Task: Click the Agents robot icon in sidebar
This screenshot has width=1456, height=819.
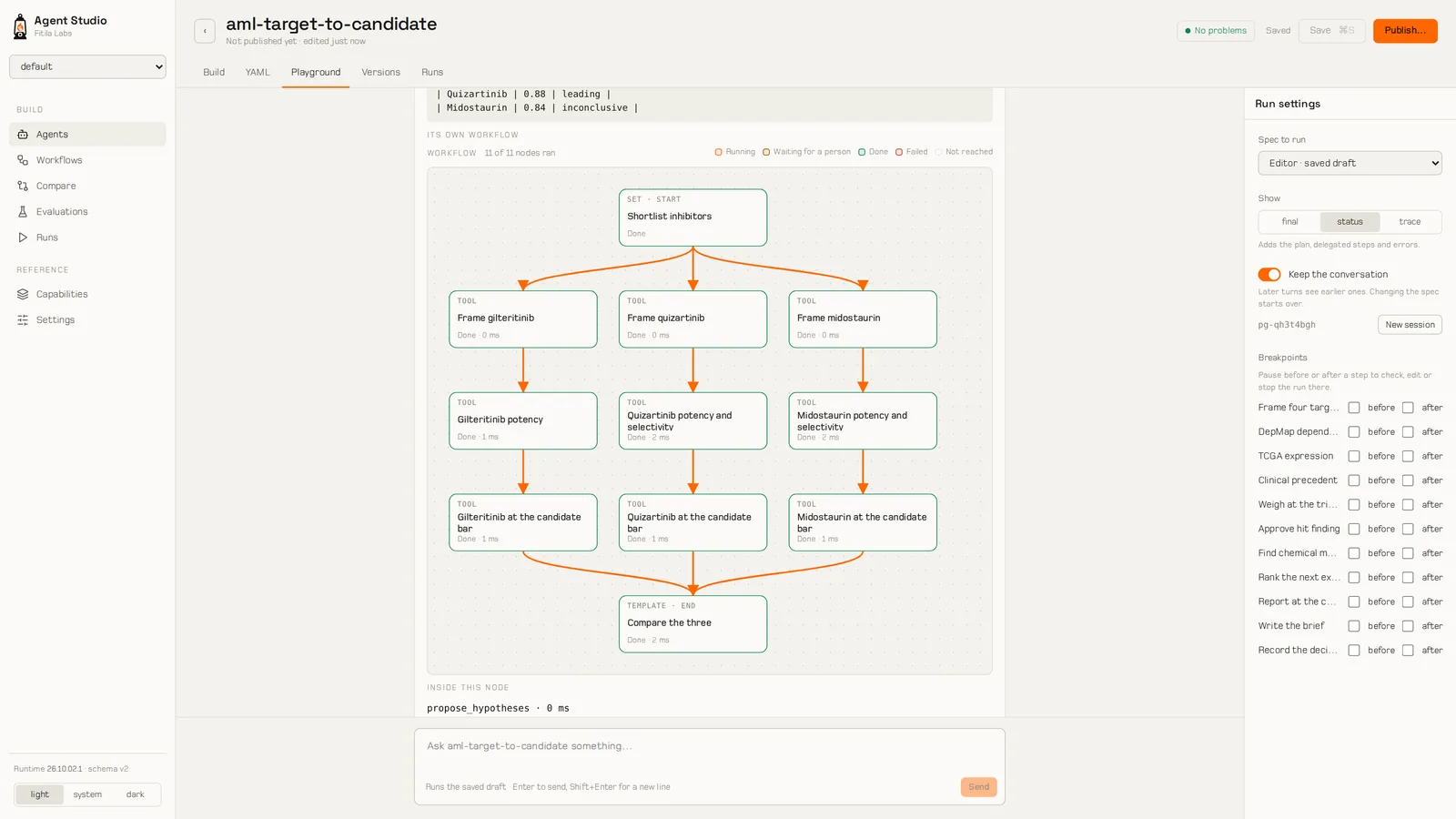Action: (x=23, y=135)
